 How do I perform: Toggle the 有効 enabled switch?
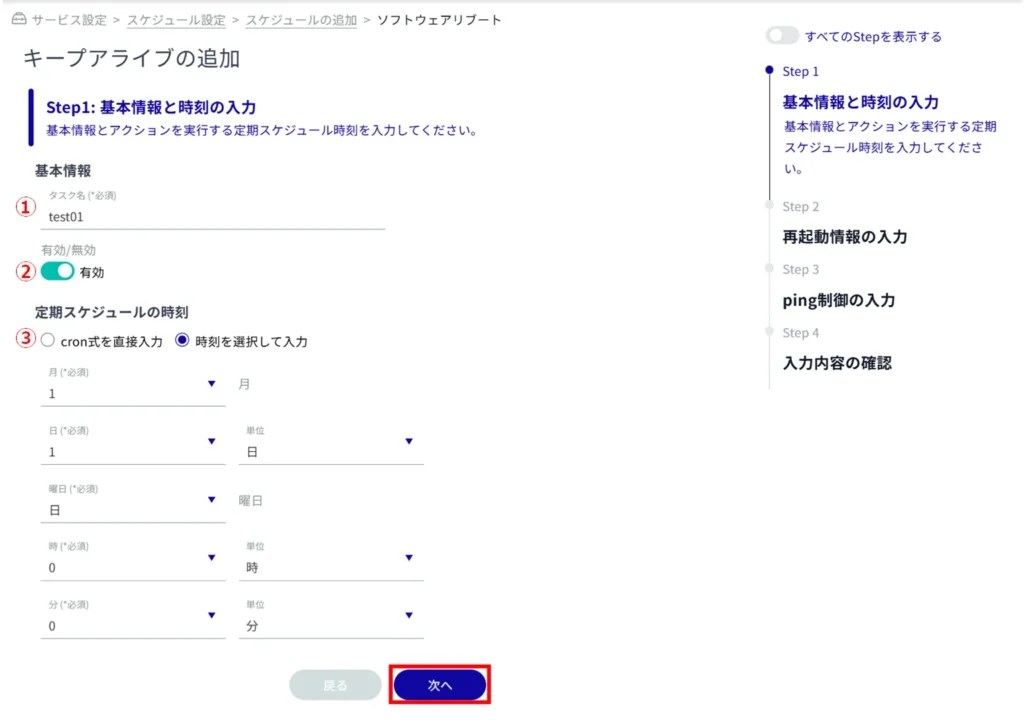[x=58, y=271]
